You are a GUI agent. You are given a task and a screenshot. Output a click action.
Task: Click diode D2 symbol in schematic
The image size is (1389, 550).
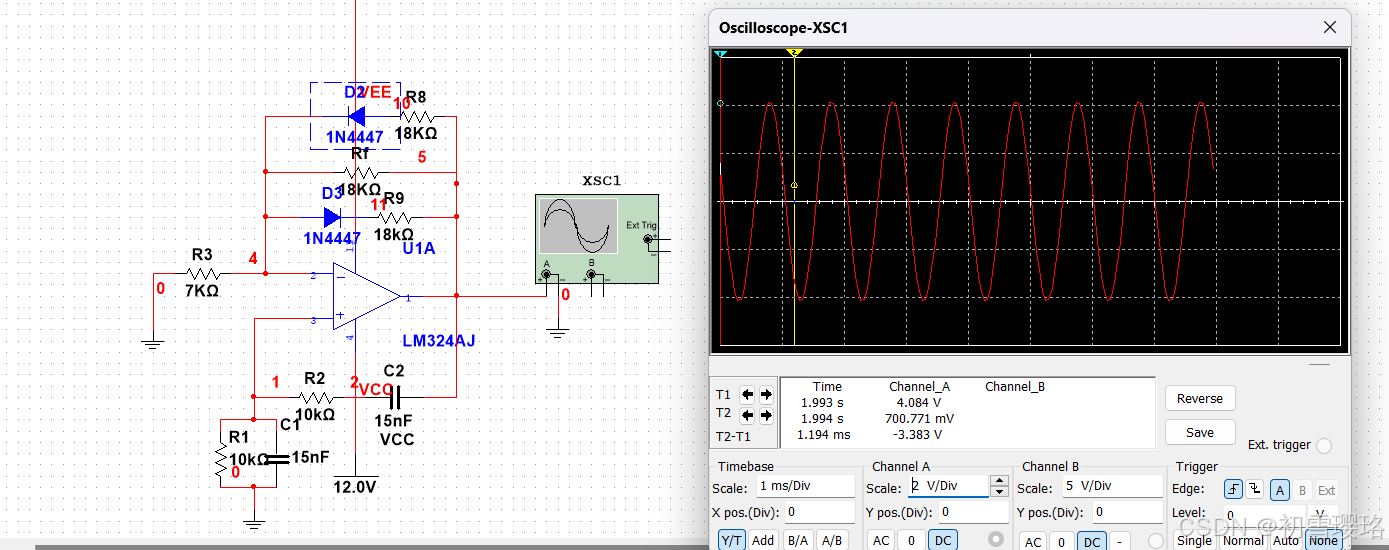tap(356, 118)
